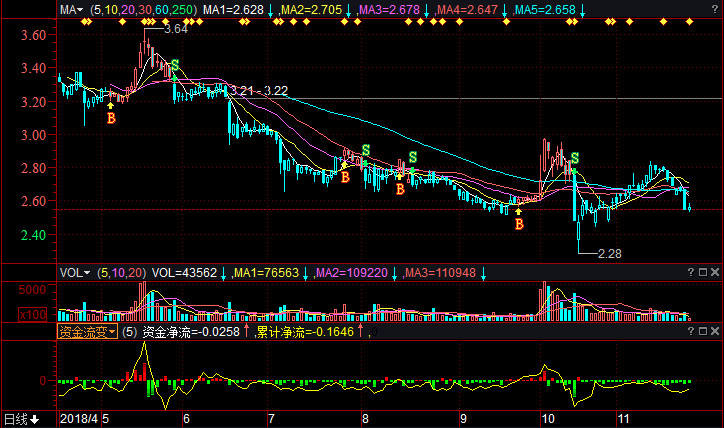Click the month 7 date label
Viewport: 724px width, 428px height.
pos(271,419)
